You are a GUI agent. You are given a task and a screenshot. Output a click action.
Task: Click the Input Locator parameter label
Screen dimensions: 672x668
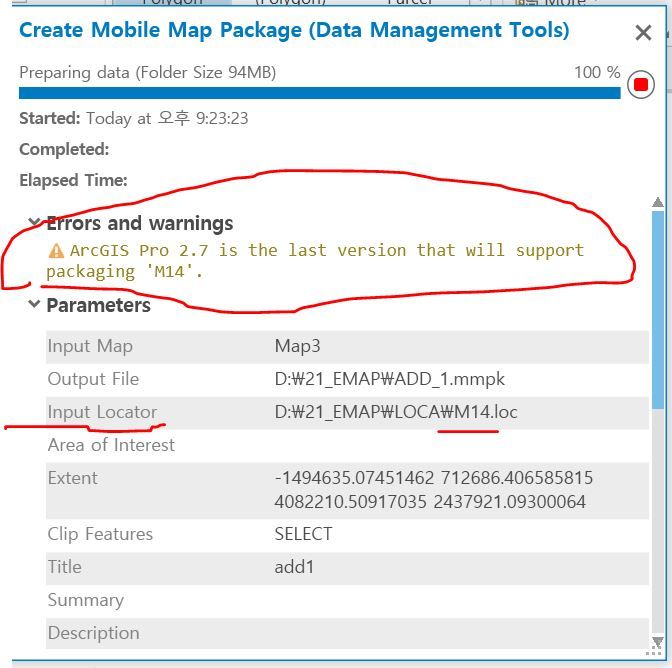102,412
